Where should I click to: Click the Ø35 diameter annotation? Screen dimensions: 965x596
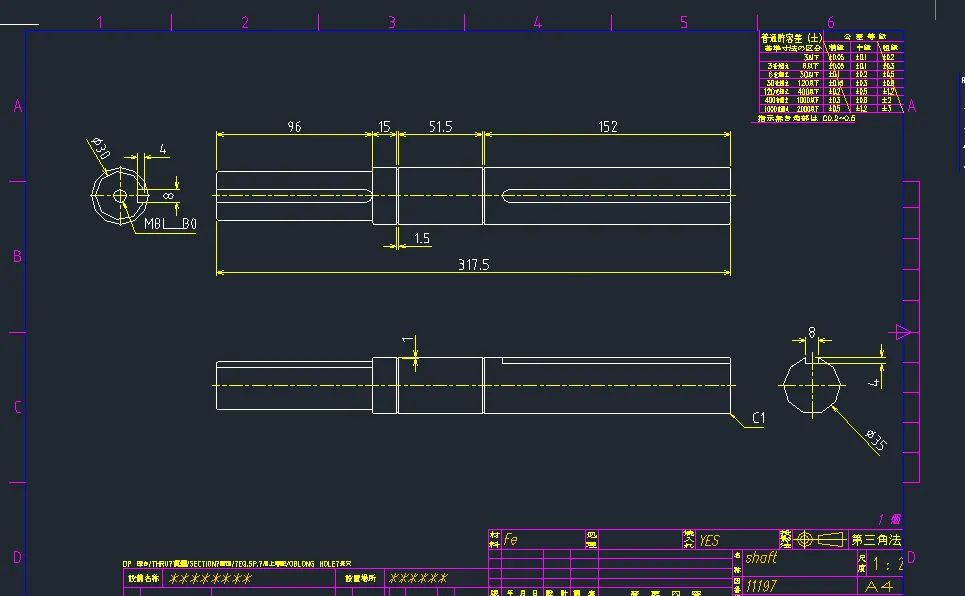coord(873,439)
